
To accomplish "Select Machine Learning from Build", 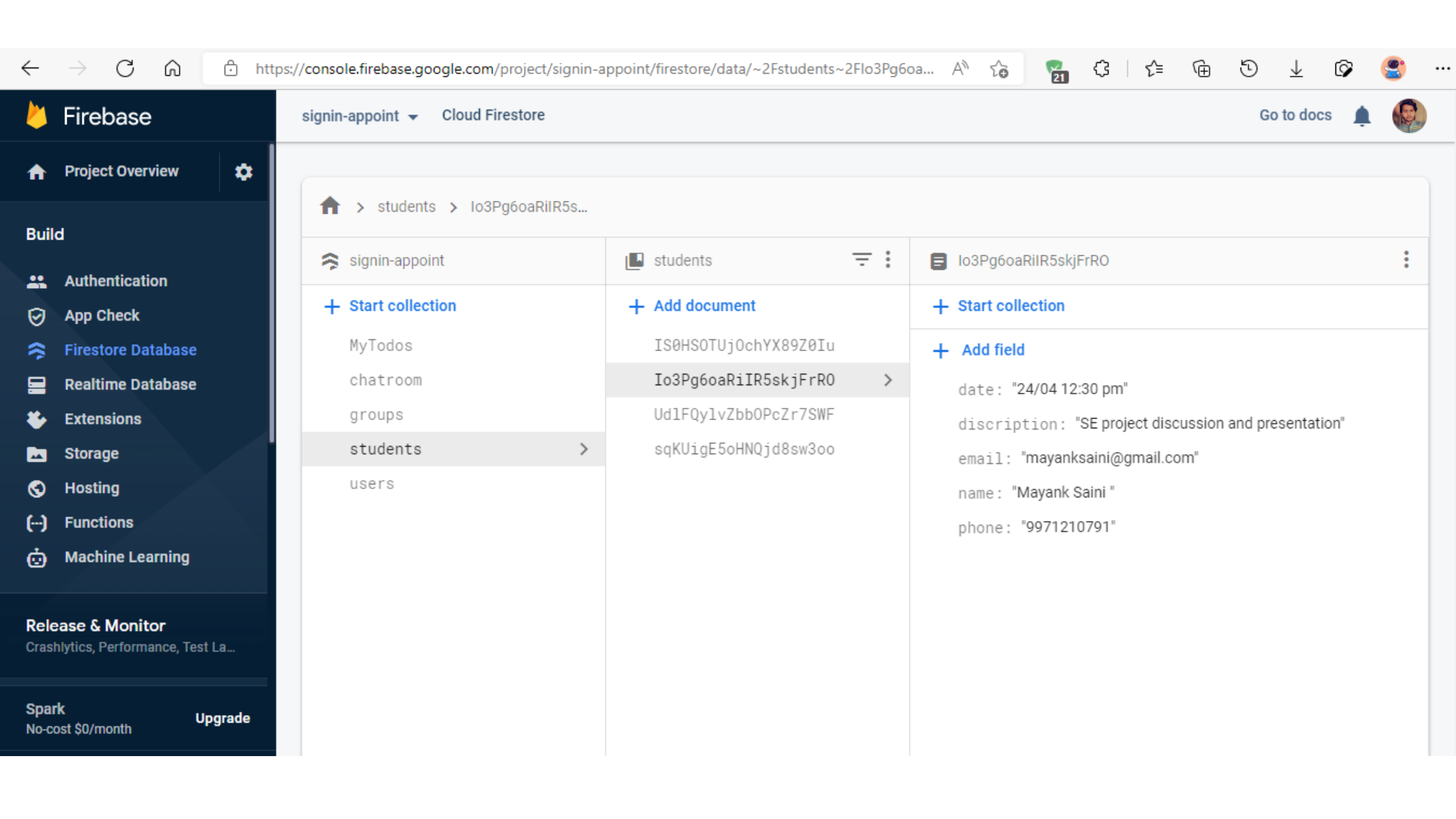I will tap(127, 557).
